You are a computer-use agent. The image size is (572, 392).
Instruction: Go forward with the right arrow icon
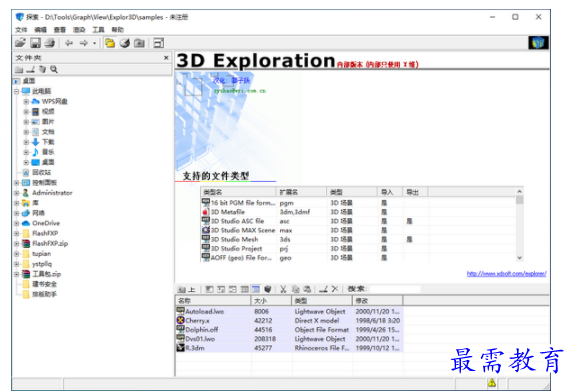click(84, 43)
